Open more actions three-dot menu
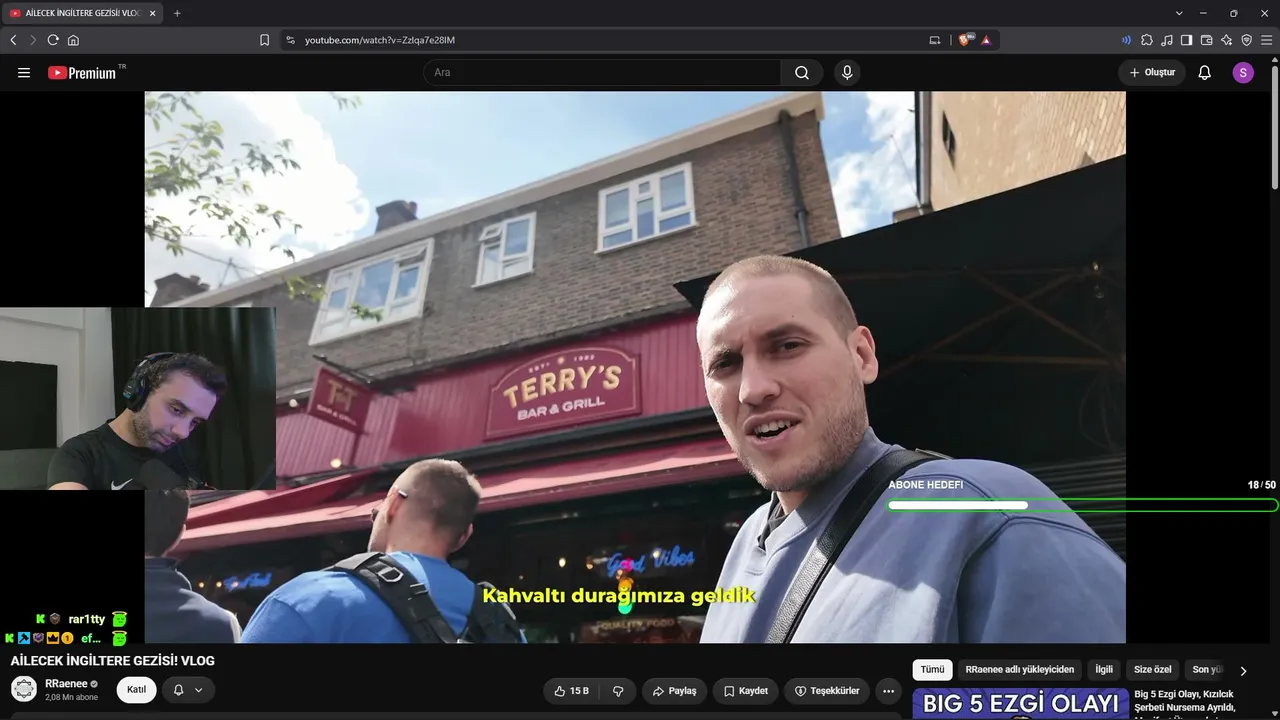Viewport: 1280px width, 720px height. click(888, 691)
